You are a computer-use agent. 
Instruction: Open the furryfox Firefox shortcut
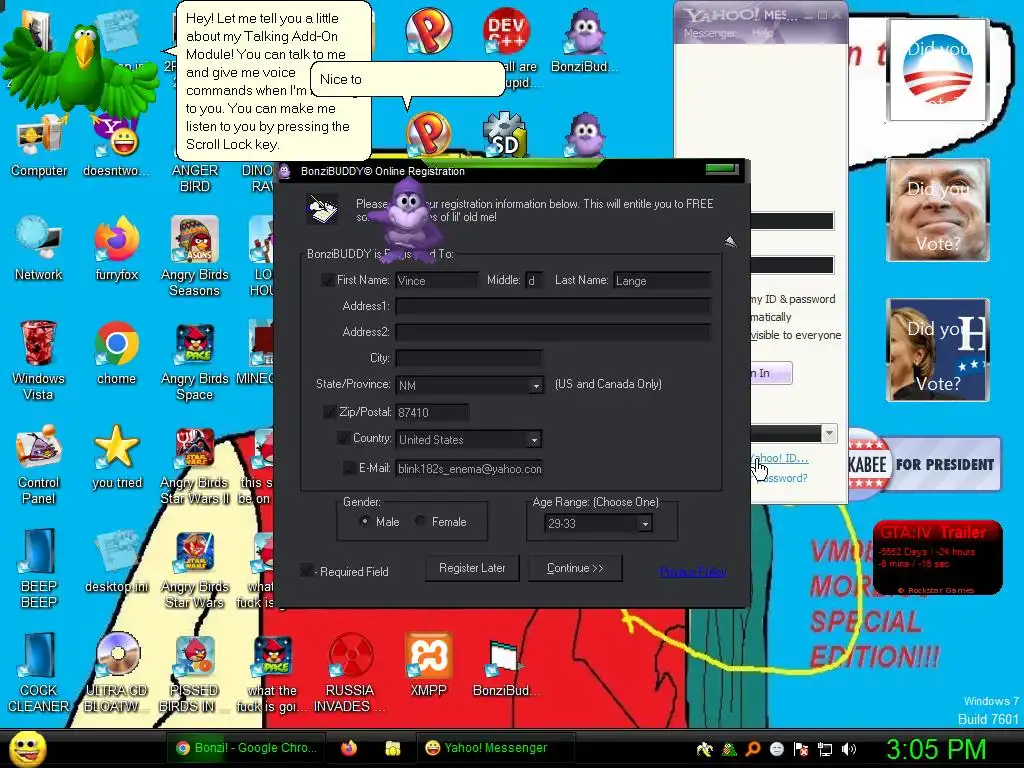tap(116, 248)
